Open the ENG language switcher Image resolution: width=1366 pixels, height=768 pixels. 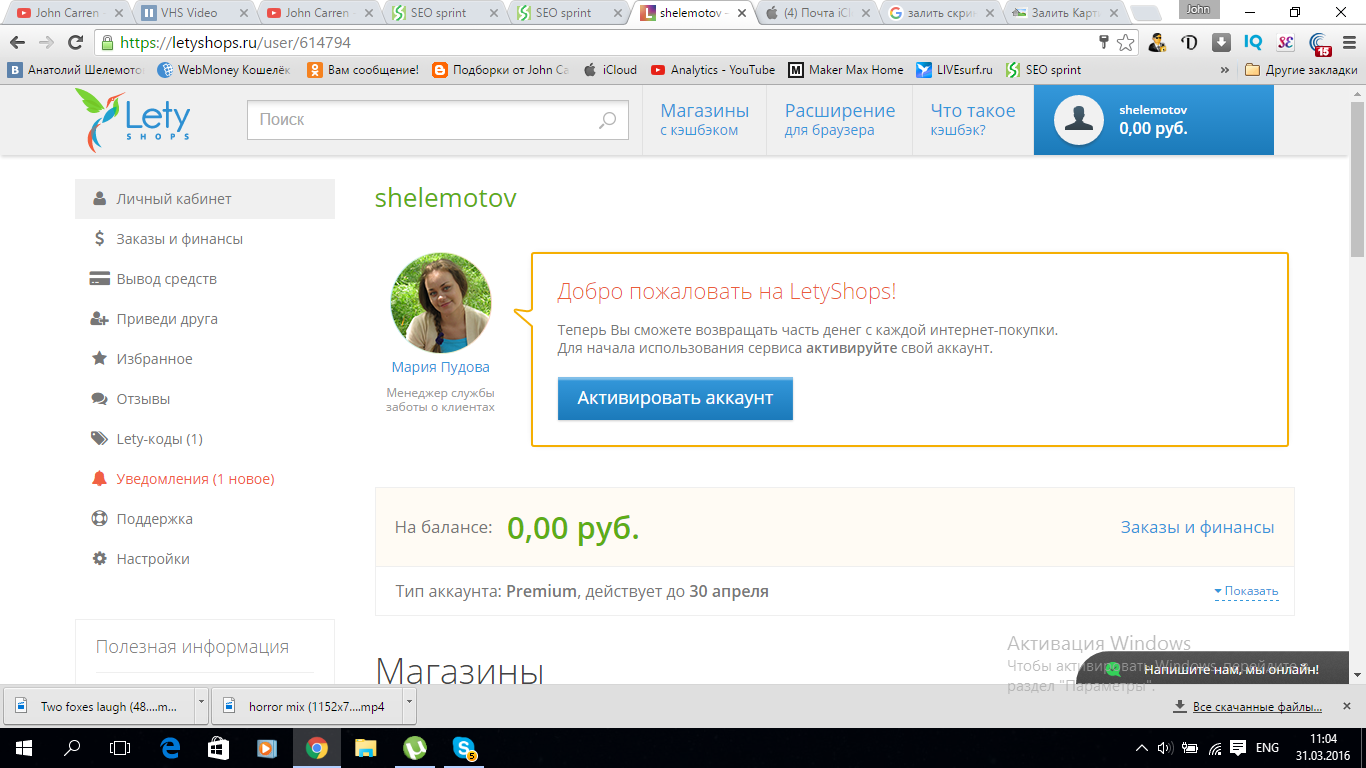pos(1267,747)
